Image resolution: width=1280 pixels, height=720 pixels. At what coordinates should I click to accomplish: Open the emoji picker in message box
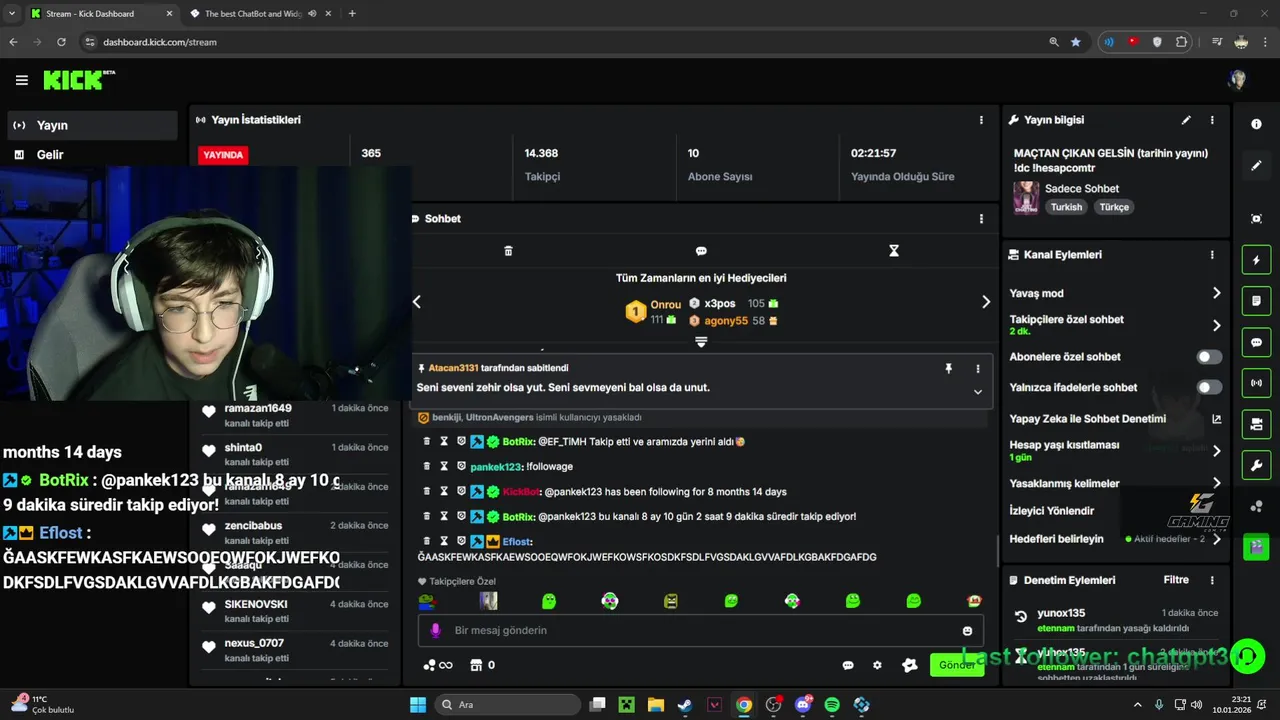[967, 631]
